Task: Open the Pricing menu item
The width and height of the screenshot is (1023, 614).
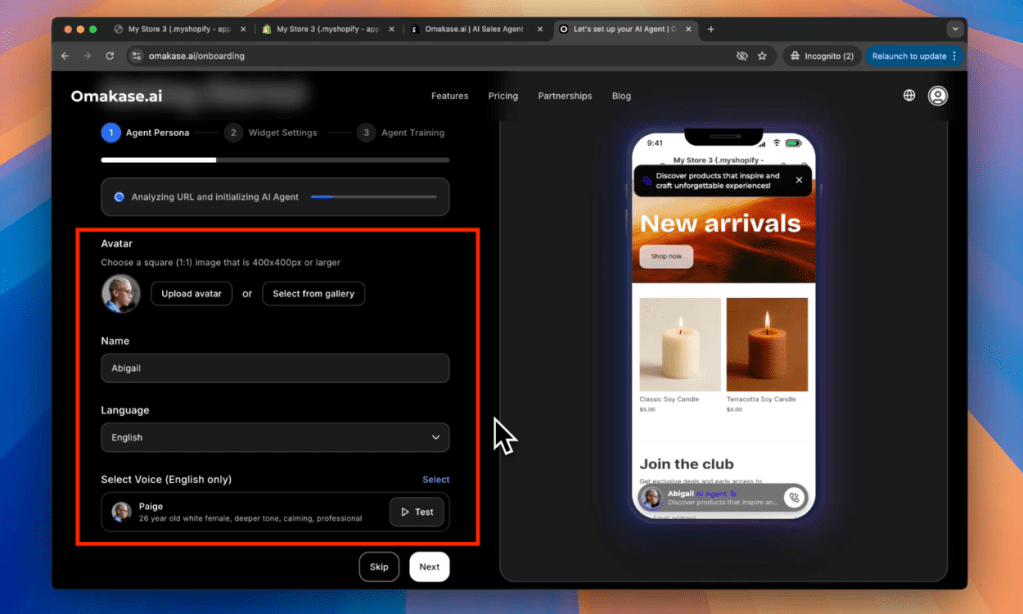Action: 503,96
